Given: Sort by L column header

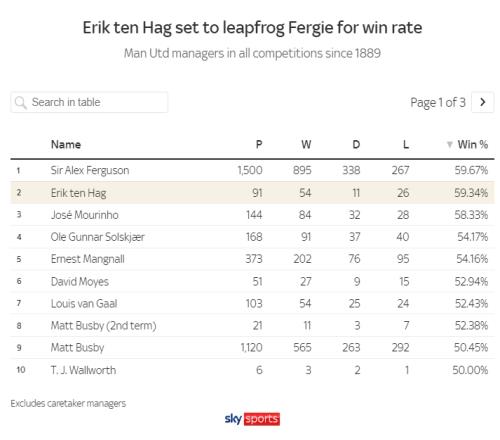Looking at the screenshot, I should point(406,145).
